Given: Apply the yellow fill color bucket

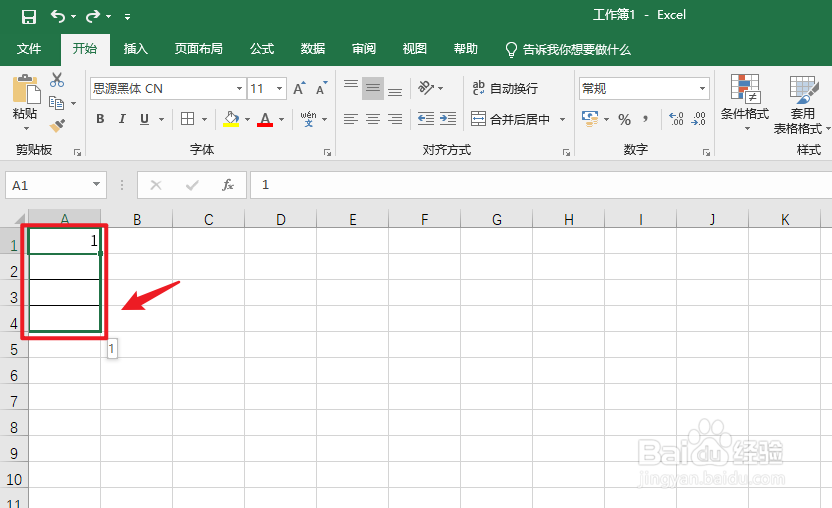Looking at the screenshot, I should [231, 119].
